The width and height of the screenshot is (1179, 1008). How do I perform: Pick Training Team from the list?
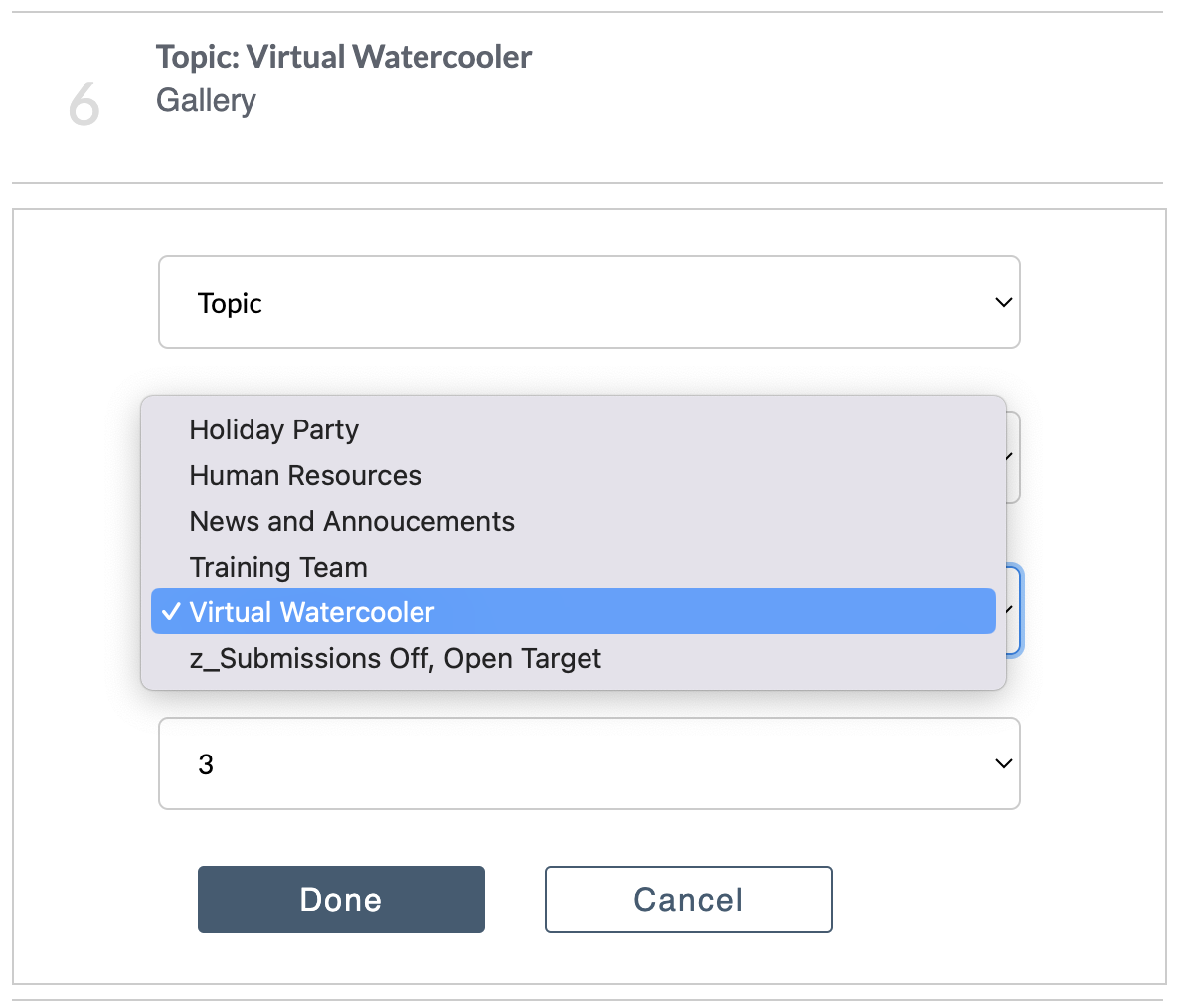pyautogui.click(x=573, y=568)
